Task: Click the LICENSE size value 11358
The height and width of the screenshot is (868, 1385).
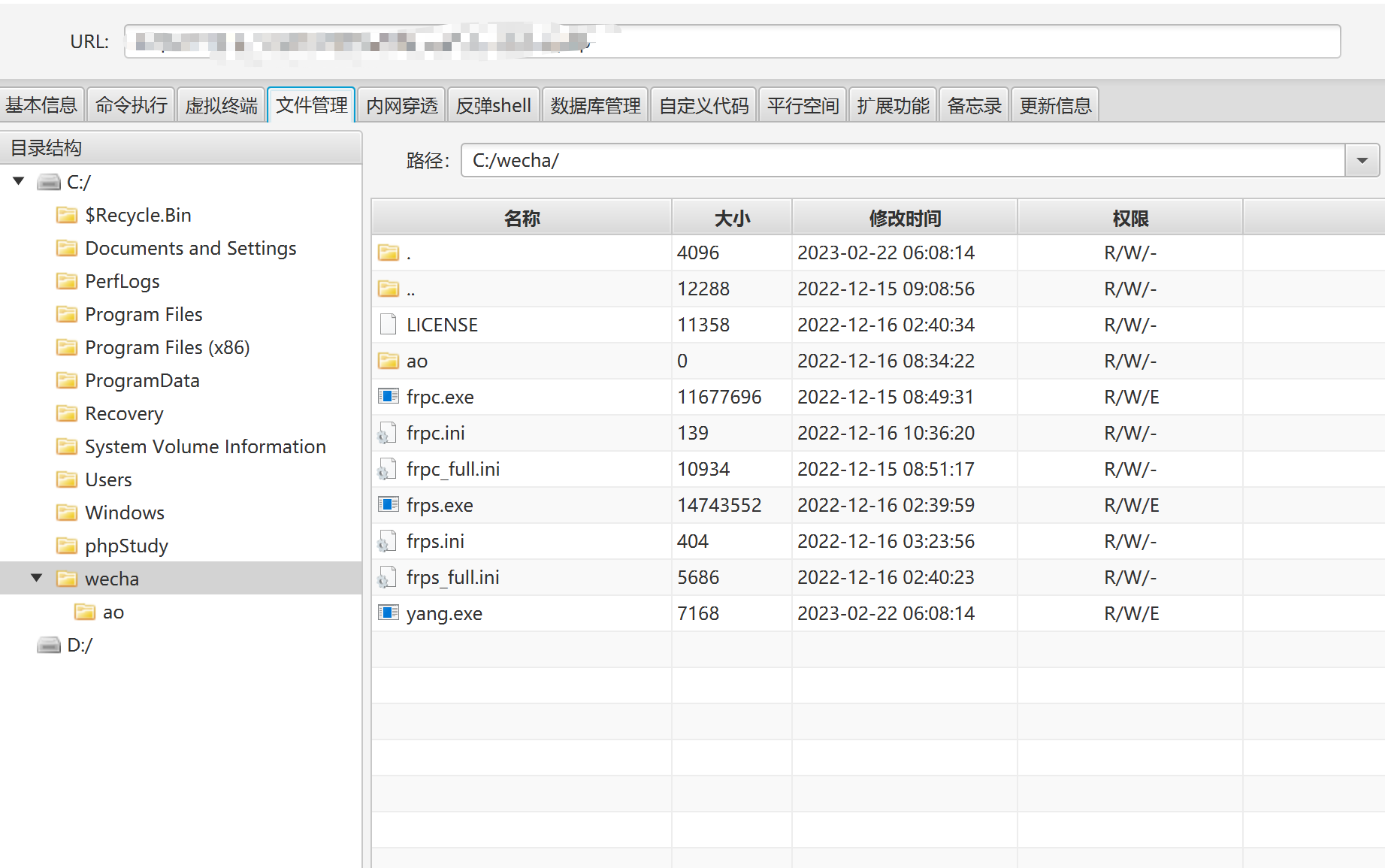Action: (x=703, y=325)
